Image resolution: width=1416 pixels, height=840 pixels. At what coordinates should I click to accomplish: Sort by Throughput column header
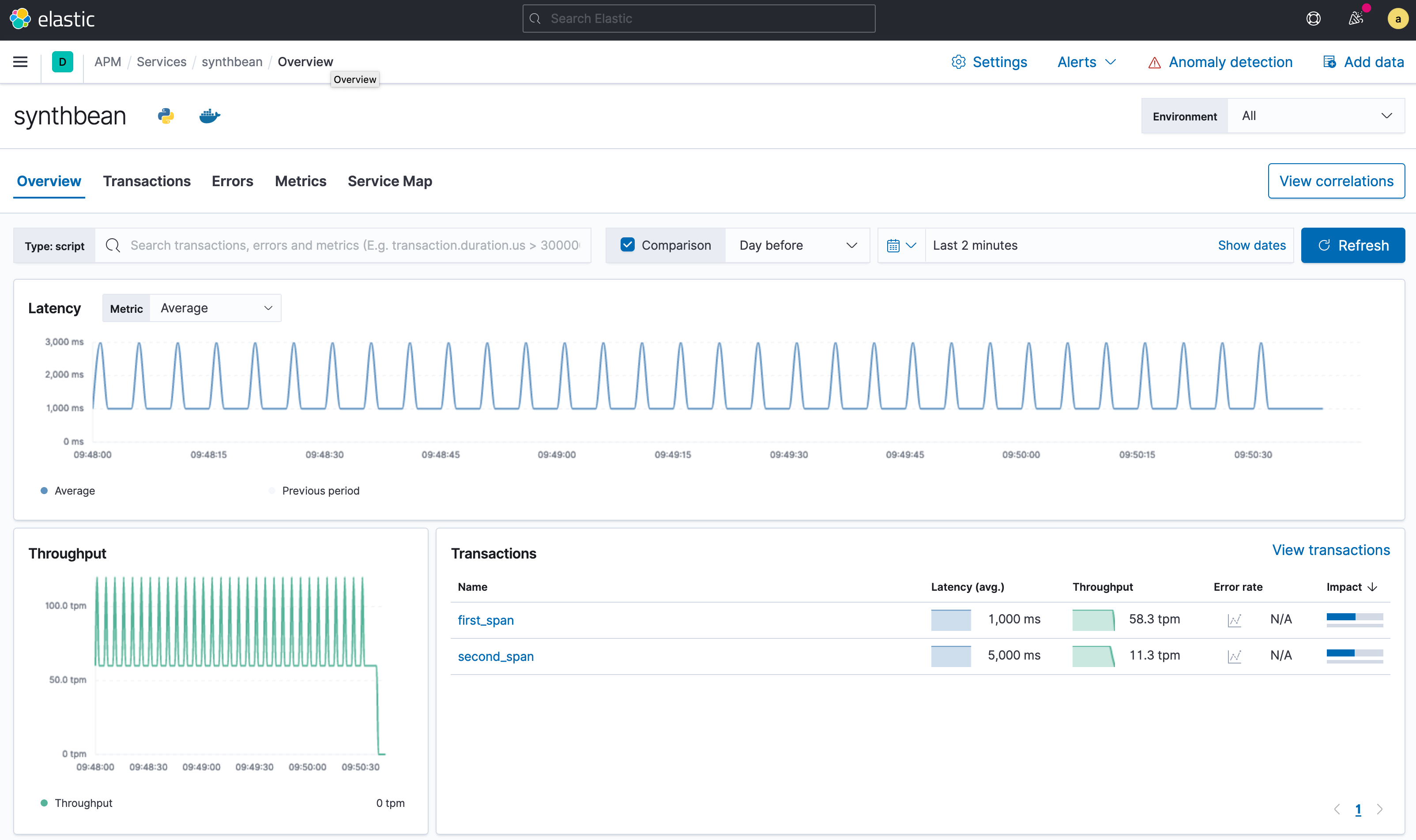[x=1102, y=587]
